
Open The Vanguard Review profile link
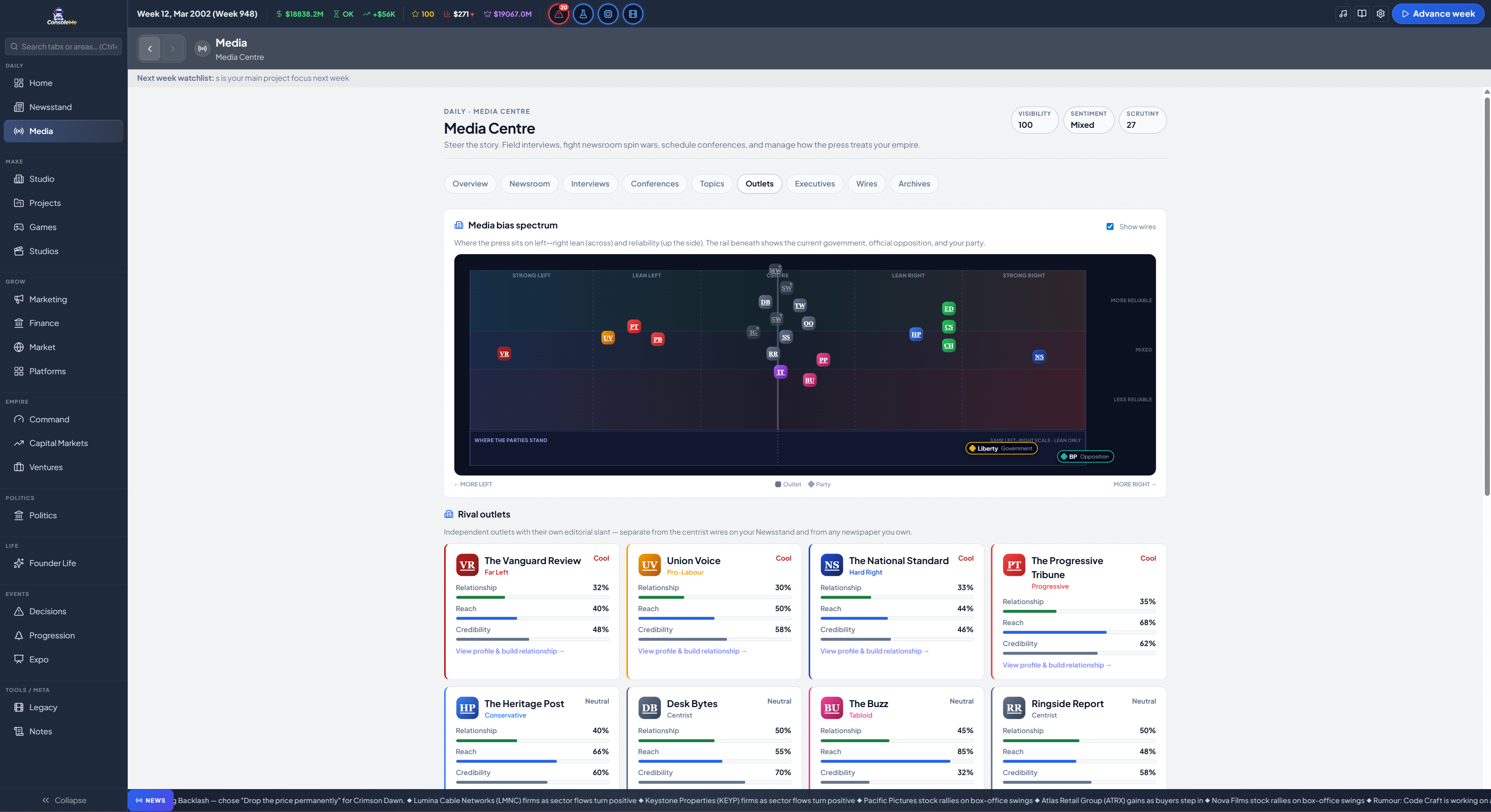[x=509, y=651]
